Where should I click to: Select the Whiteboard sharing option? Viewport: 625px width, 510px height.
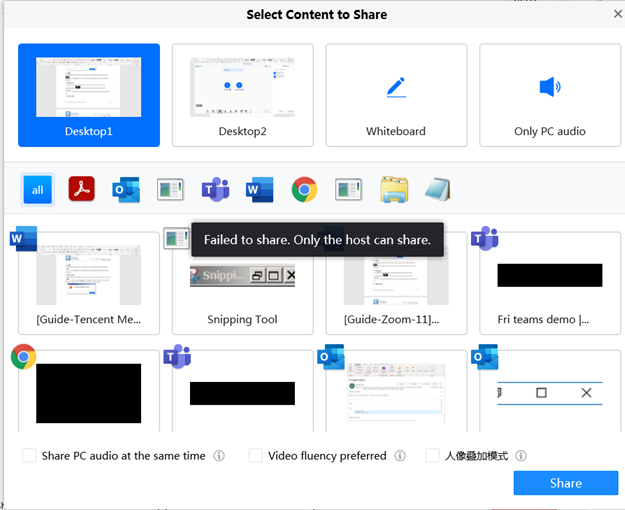pyautogui.click(x=396, y=95)
